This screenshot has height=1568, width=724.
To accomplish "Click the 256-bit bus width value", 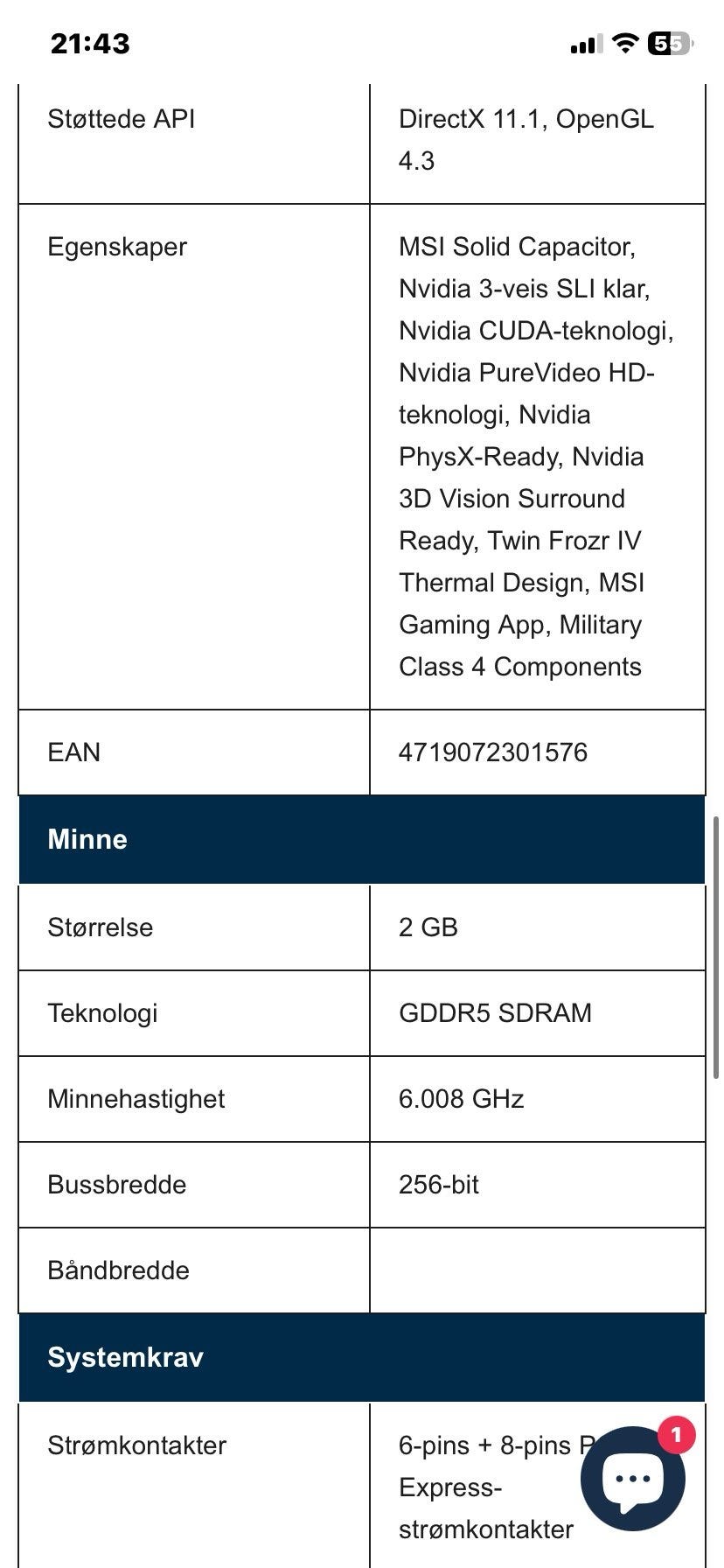I will click(439, 1185).
